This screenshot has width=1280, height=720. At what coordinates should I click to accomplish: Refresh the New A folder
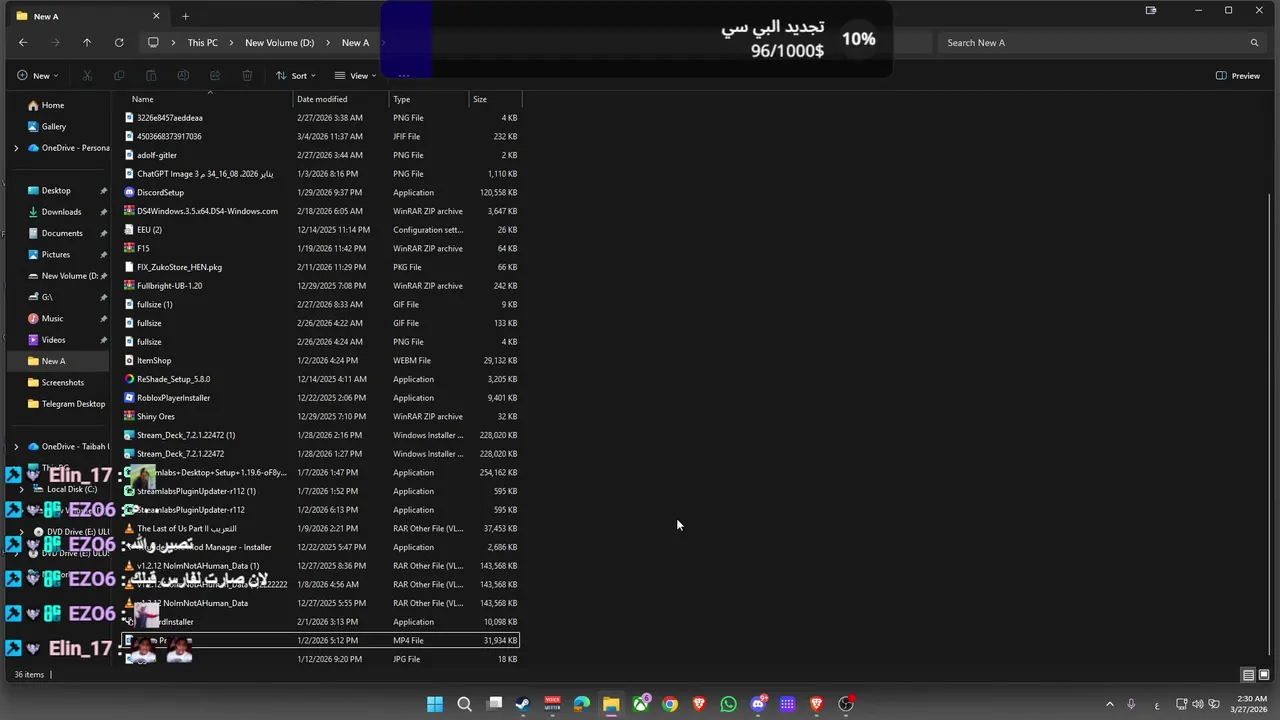[x=119, y=43]
